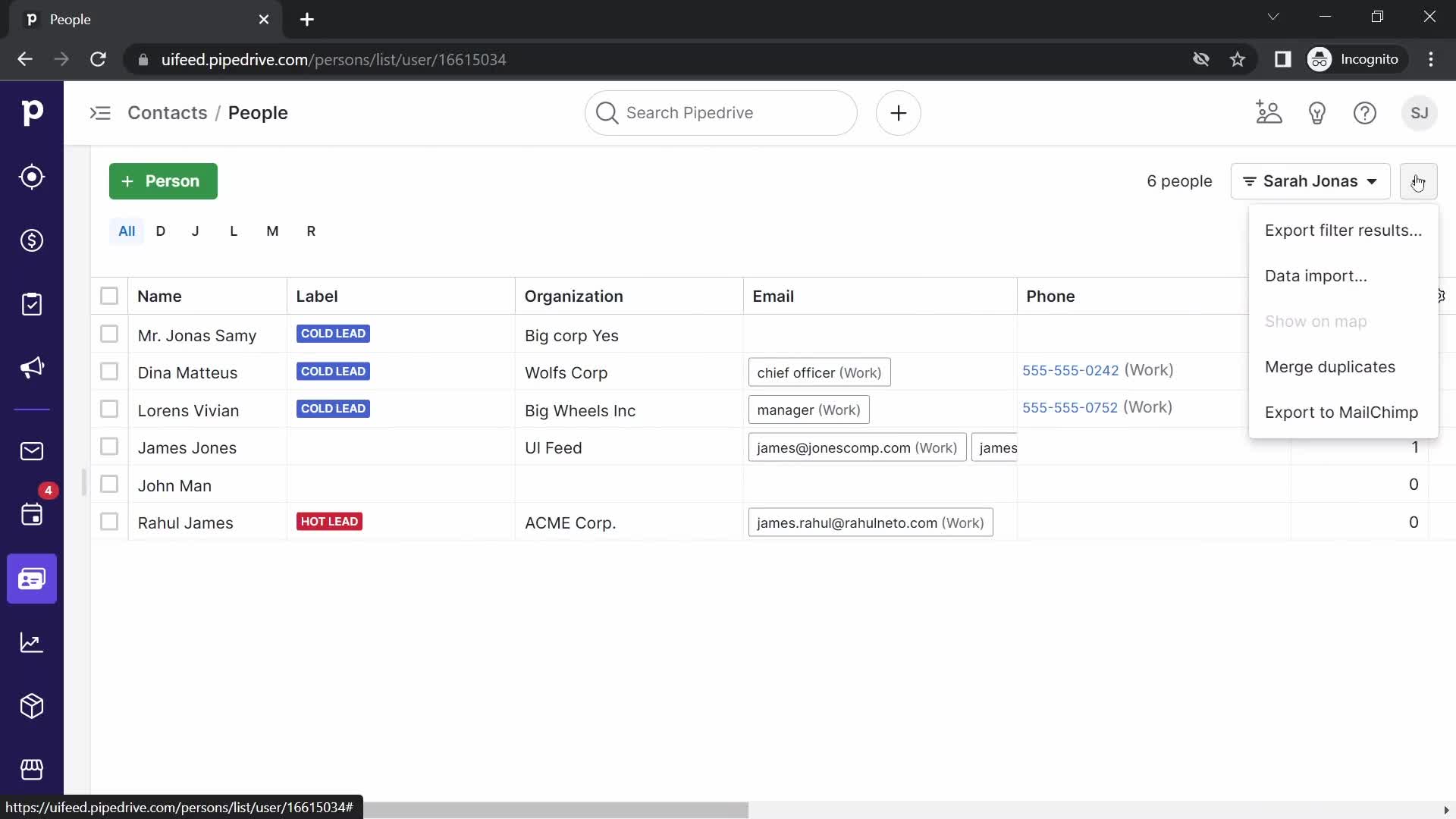Click the Products box icon
The height and width of the screenshot is (819, 1456).
[31, 707]
